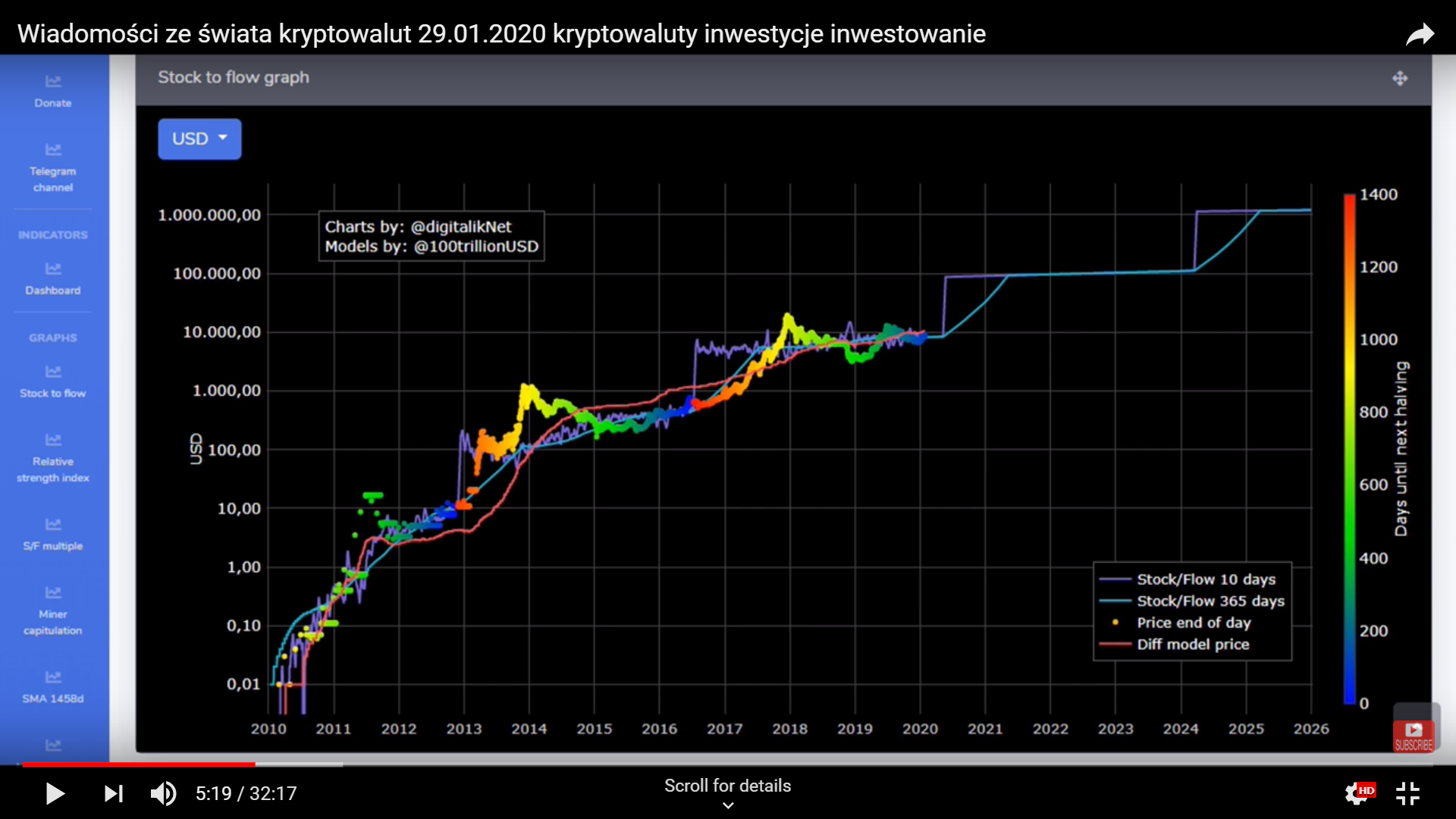
Task: Play the video
Action: click(x=55, y=794)
